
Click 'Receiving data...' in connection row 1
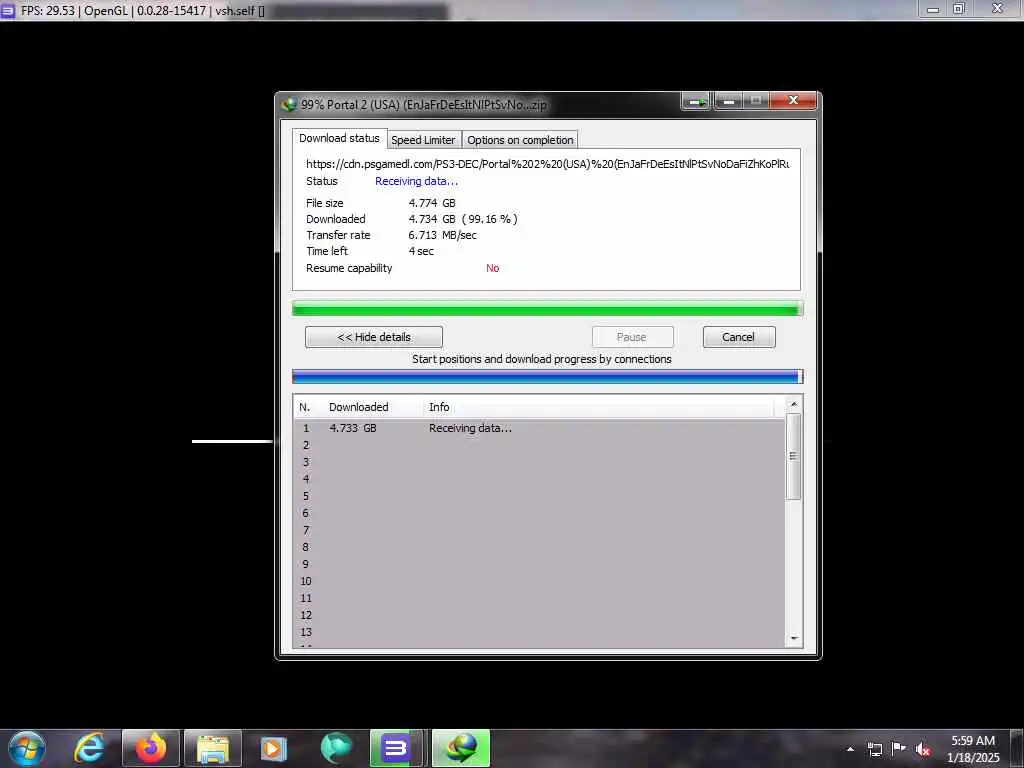coord(470,428)
